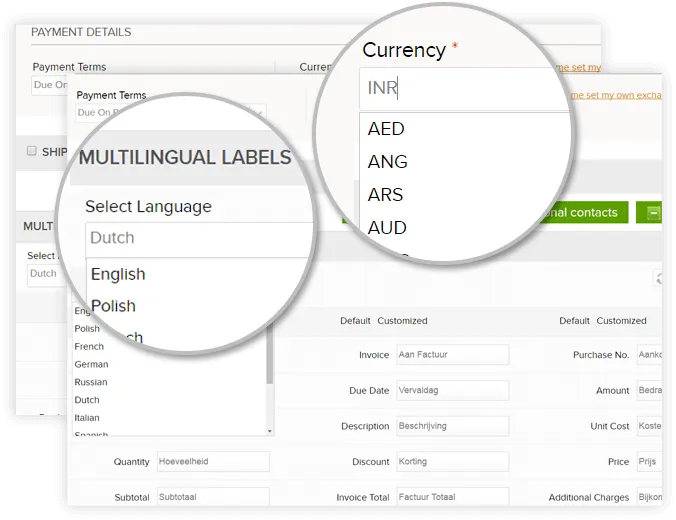Open the magnified Currency INR field

coord(464,88)
